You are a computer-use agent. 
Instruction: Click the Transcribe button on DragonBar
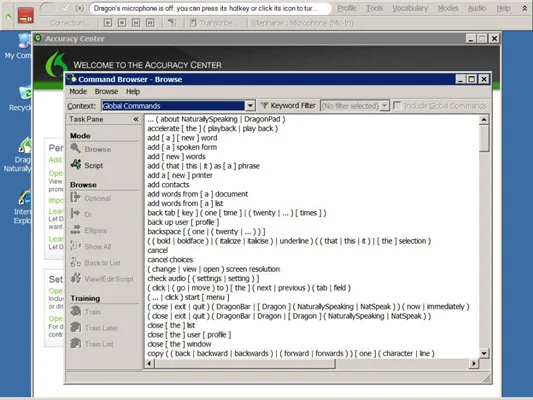click(214, 23)
